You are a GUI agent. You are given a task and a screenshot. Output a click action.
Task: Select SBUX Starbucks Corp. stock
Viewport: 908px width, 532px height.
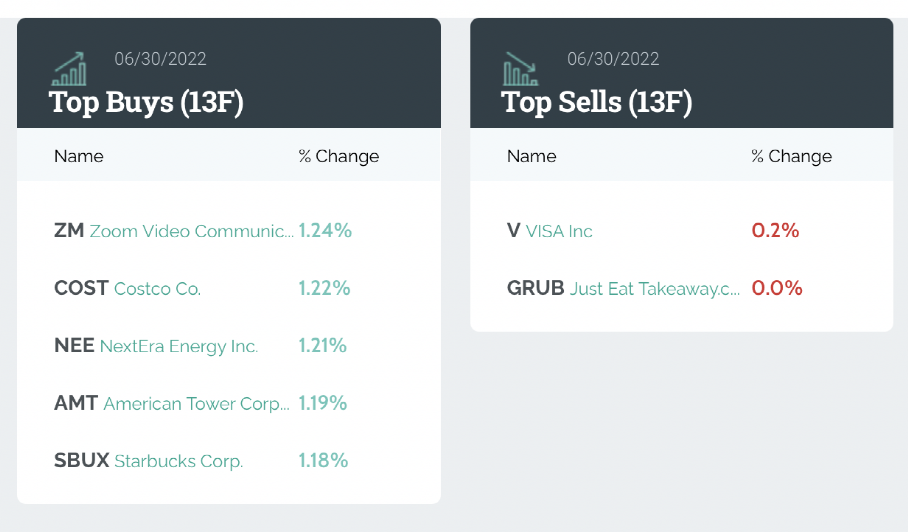[149, 461]
